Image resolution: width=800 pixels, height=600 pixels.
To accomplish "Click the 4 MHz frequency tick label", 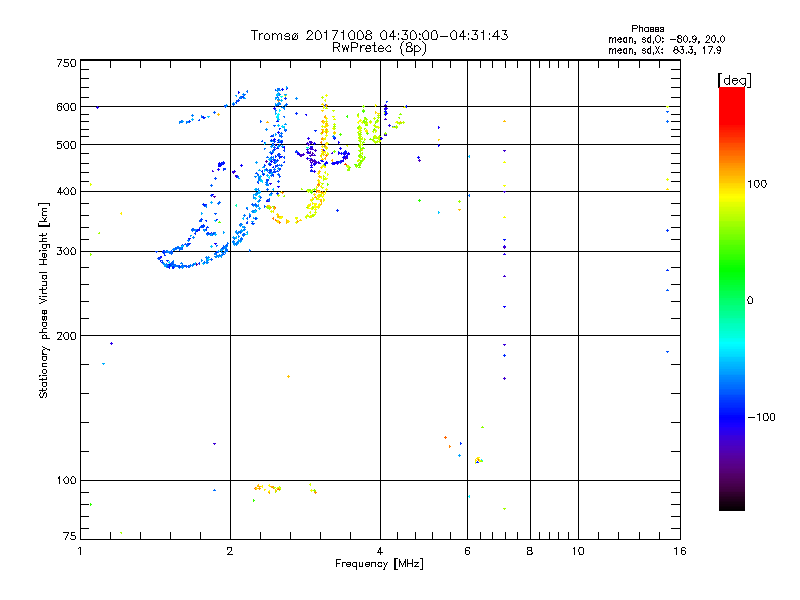I will tap(380, 551).
